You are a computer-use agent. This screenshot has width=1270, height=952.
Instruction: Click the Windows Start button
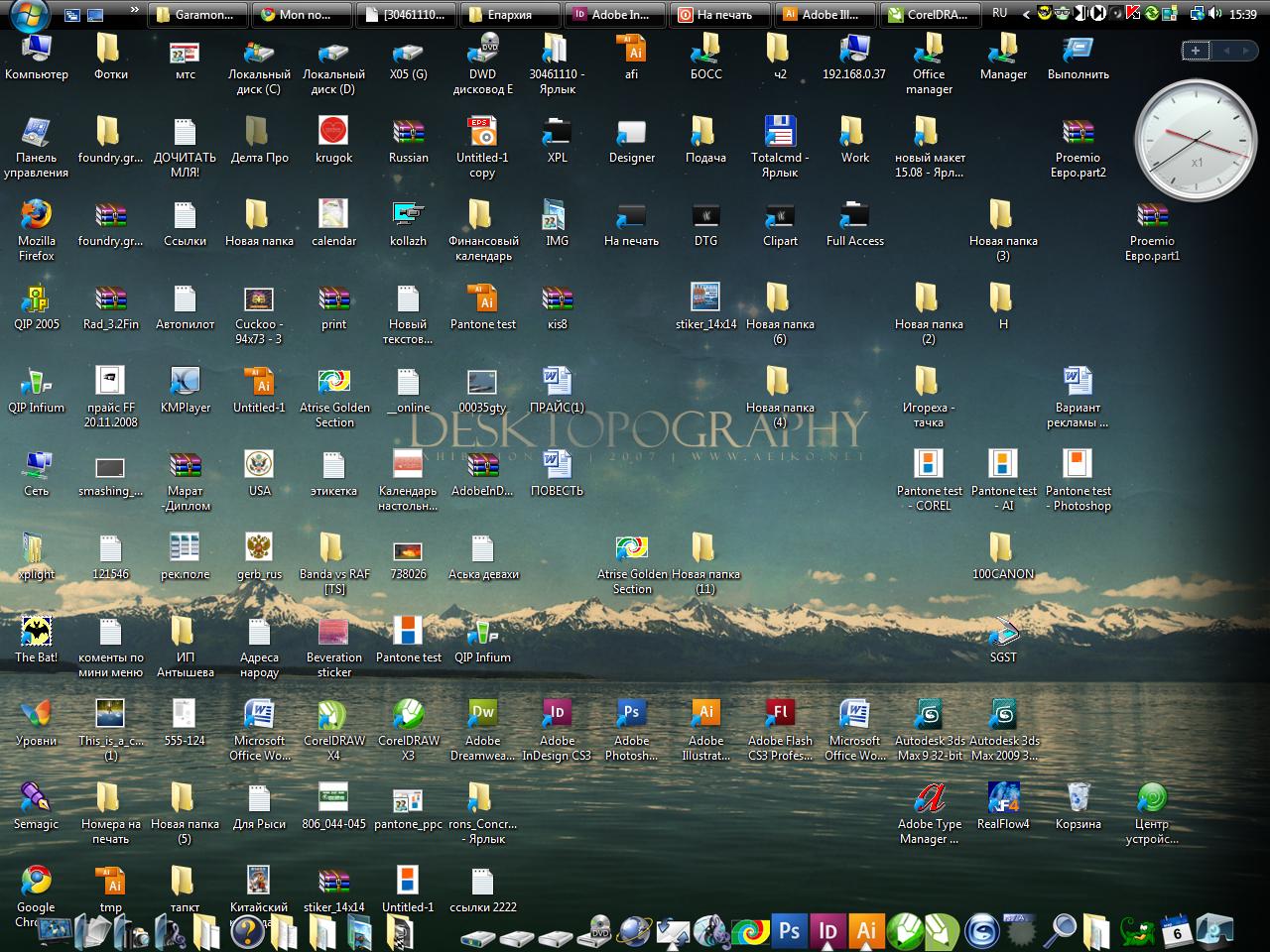(28, 14)
